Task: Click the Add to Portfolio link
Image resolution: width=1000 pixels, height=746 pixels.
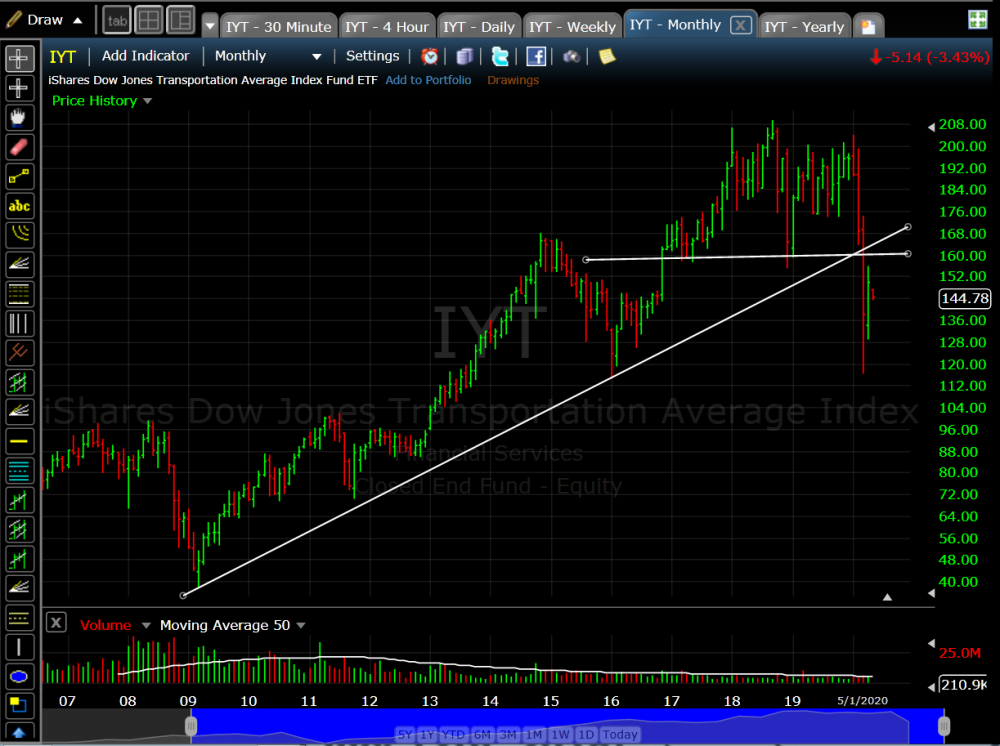Action: pos(428,80)
